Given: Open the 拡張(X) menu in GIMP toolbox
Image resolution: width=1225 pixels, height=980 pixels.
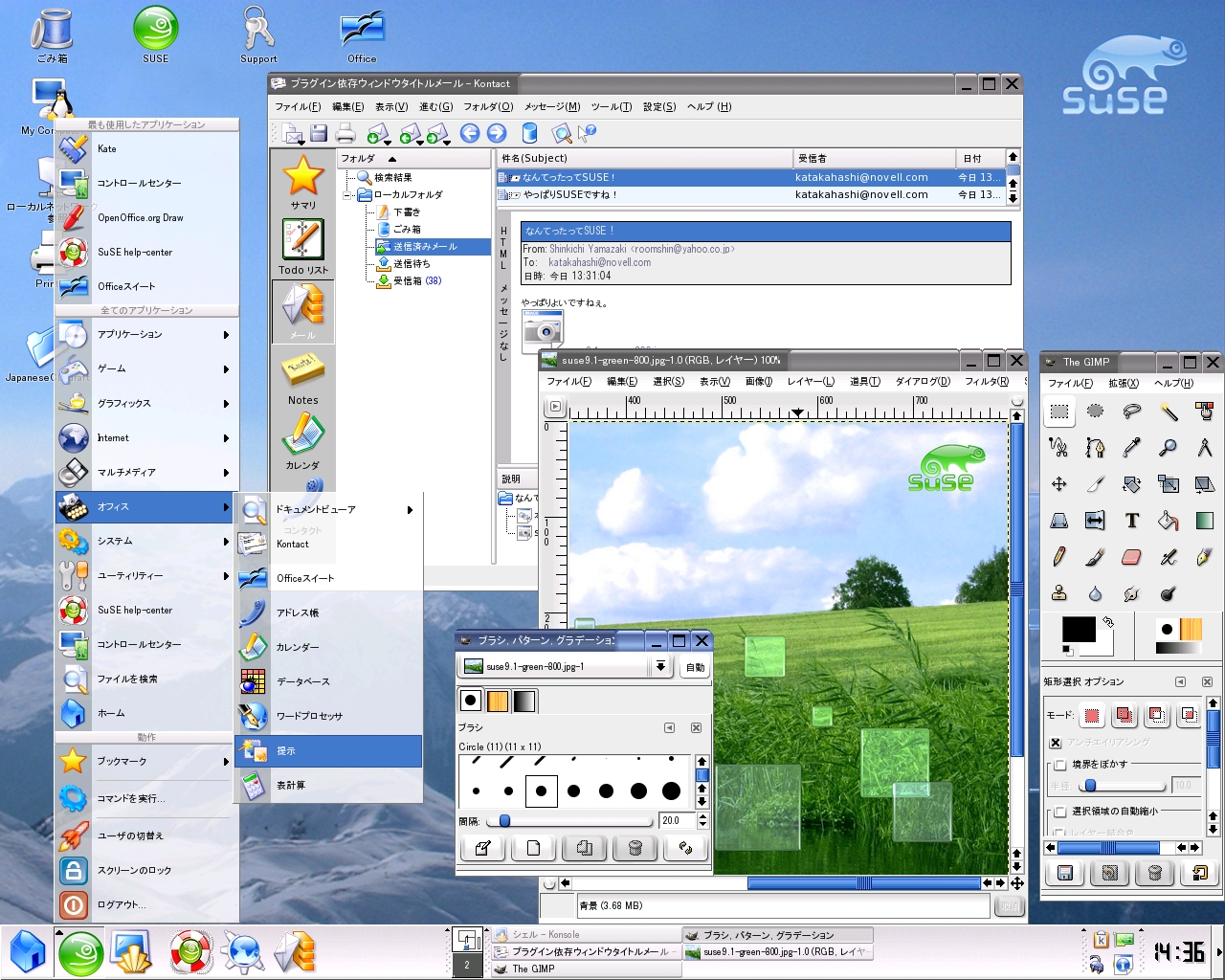Looking at the screenshot, I should (1124, 384).
